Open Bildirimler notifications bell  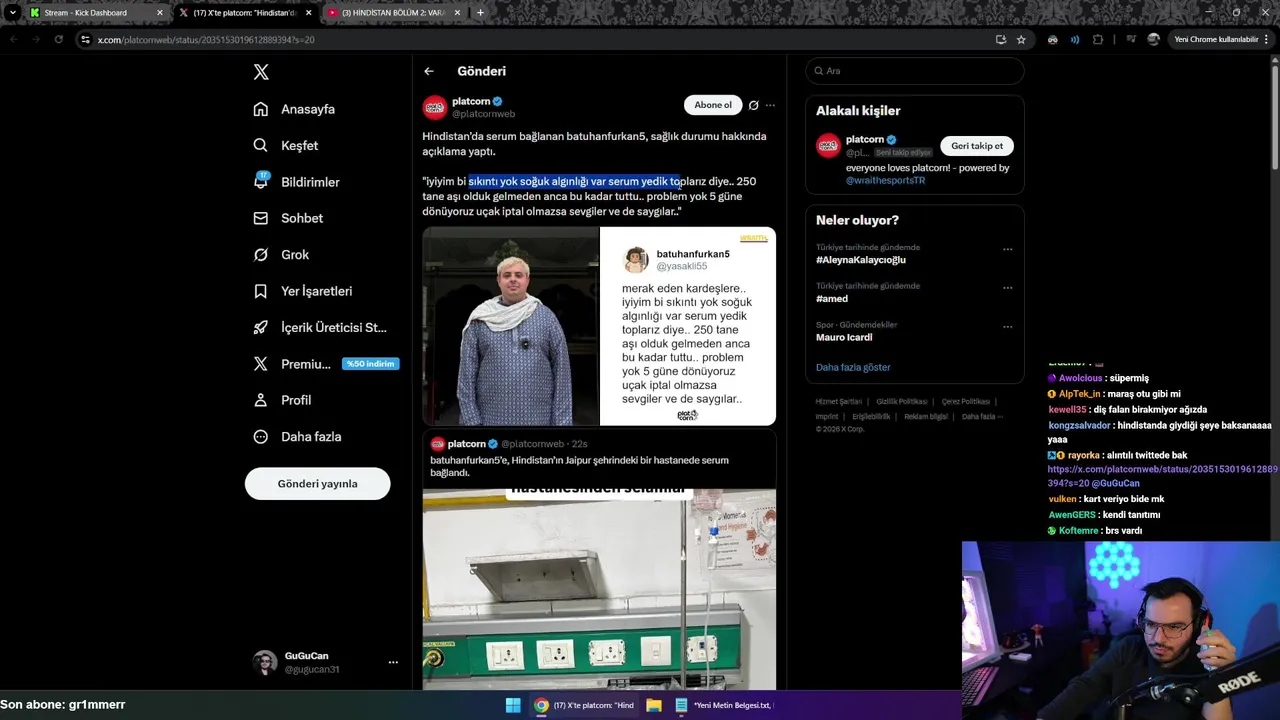click(x=297, y=182)
